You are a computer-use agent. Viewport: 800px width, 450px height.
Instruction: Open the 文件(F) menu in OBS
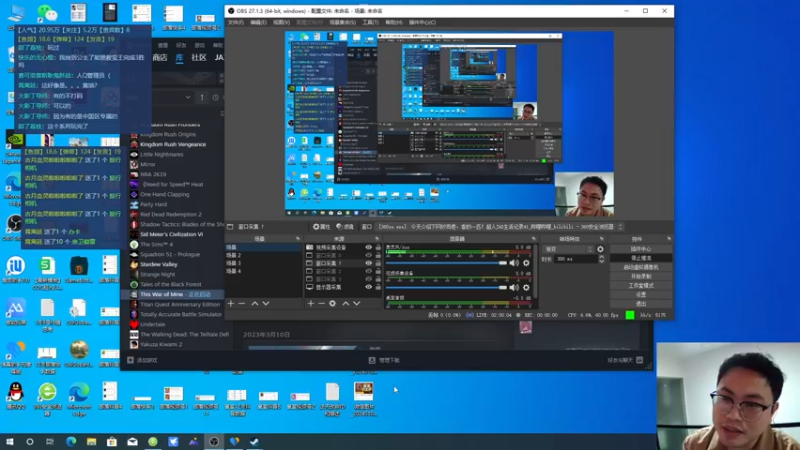click(x=236, y=22)
